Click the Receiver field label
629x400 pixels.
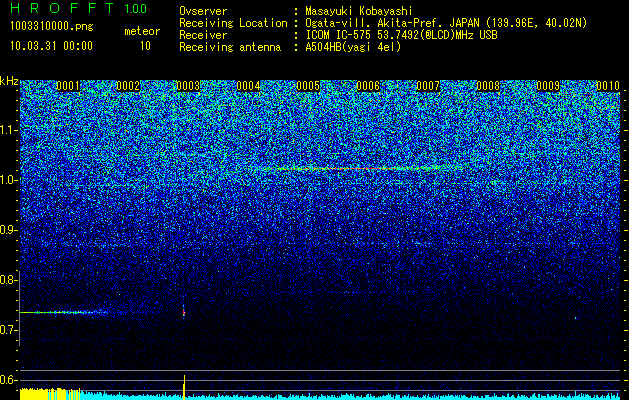point(203,35)
